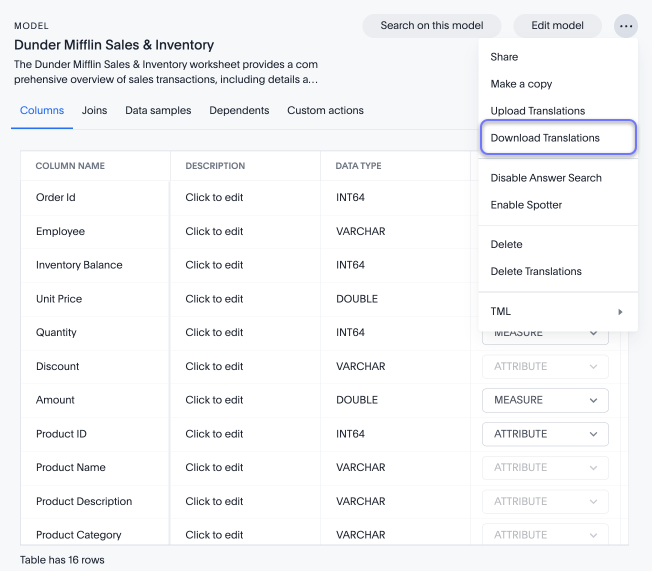Enable Spotter from the menu
Viewport: 652px width, 571px height.
(526, 205)
